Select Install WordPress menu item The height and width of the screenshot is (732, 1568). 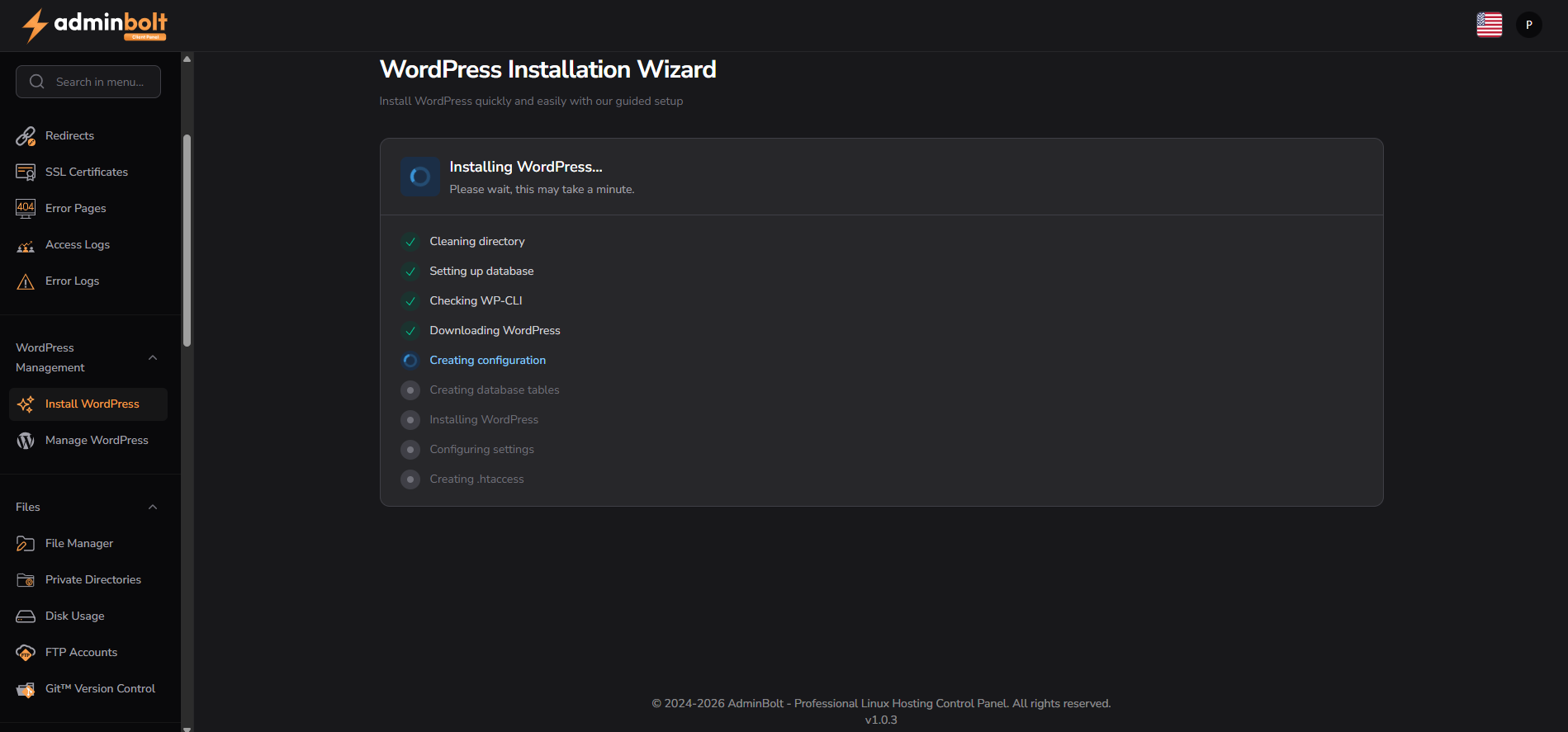pos(88,404)
